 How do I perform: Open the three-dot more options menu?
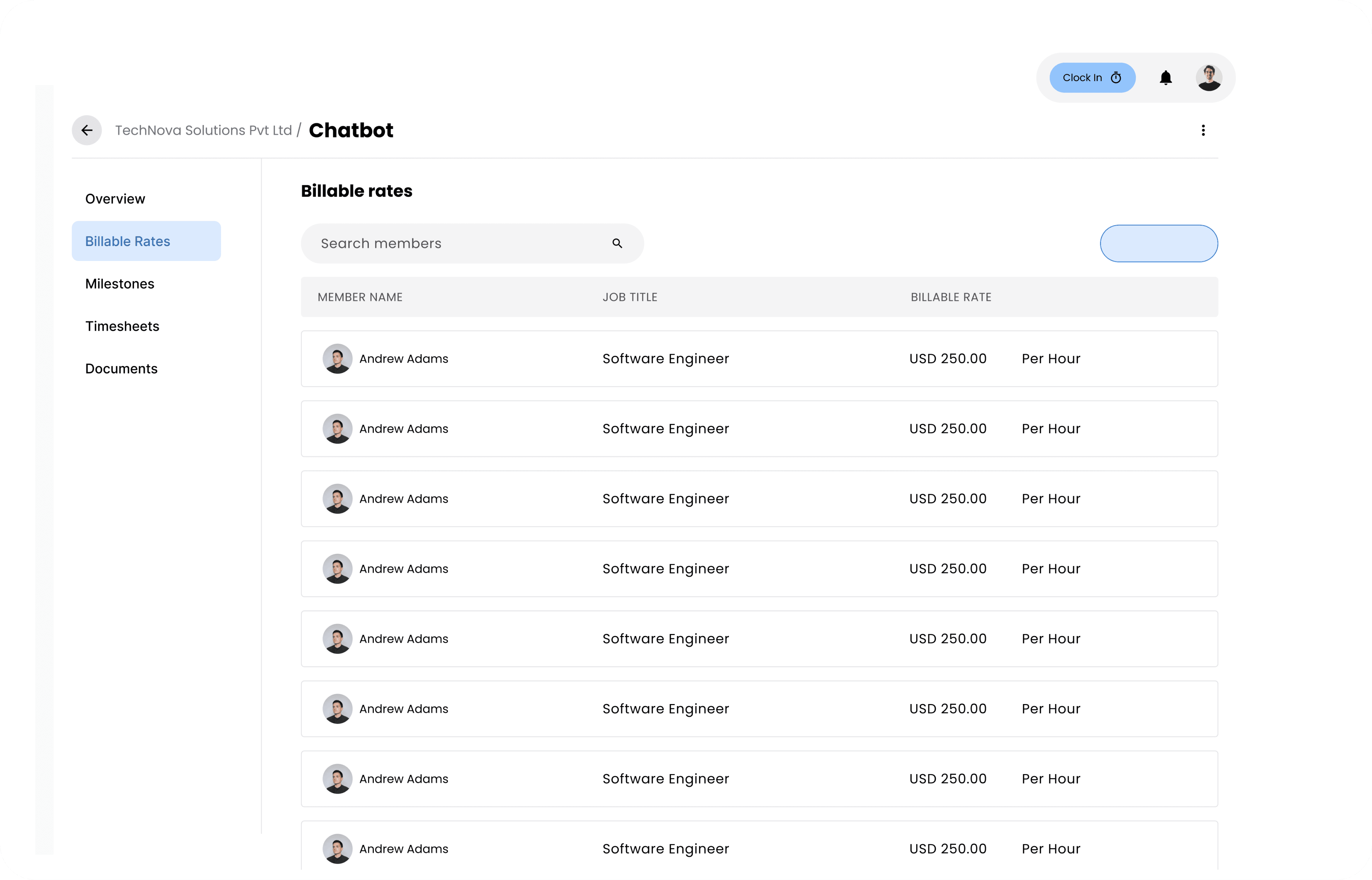[x=1203, y=130]
